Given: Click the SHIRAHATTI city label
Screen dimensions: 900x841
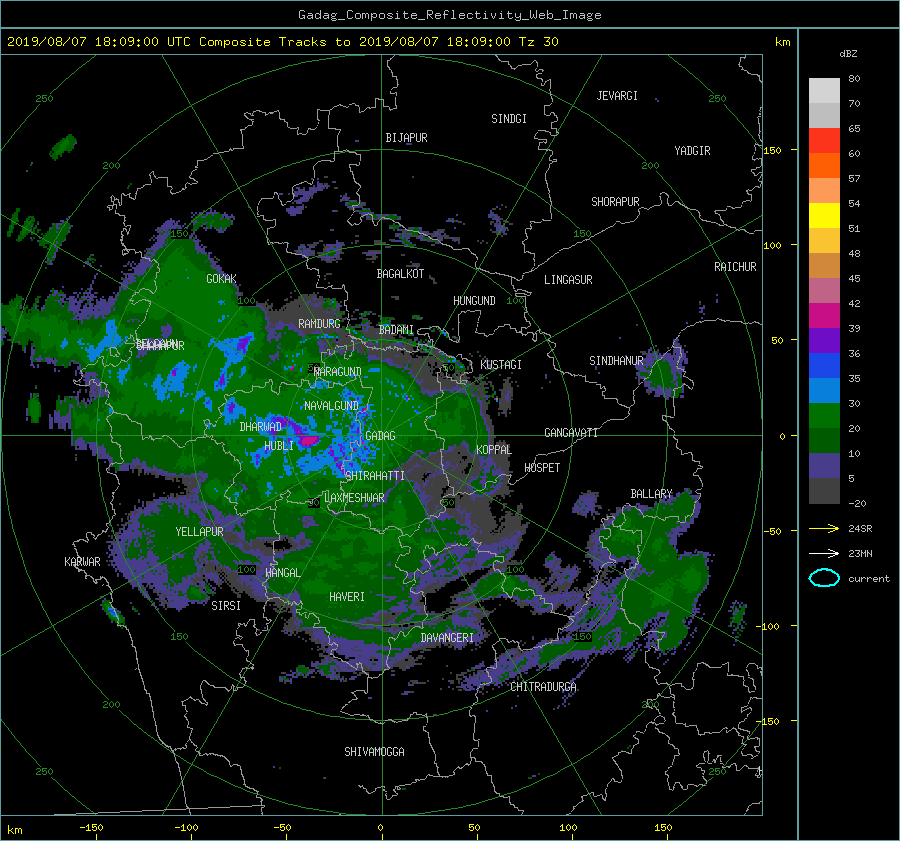Looking at the screenshot, I should (375, 475).
